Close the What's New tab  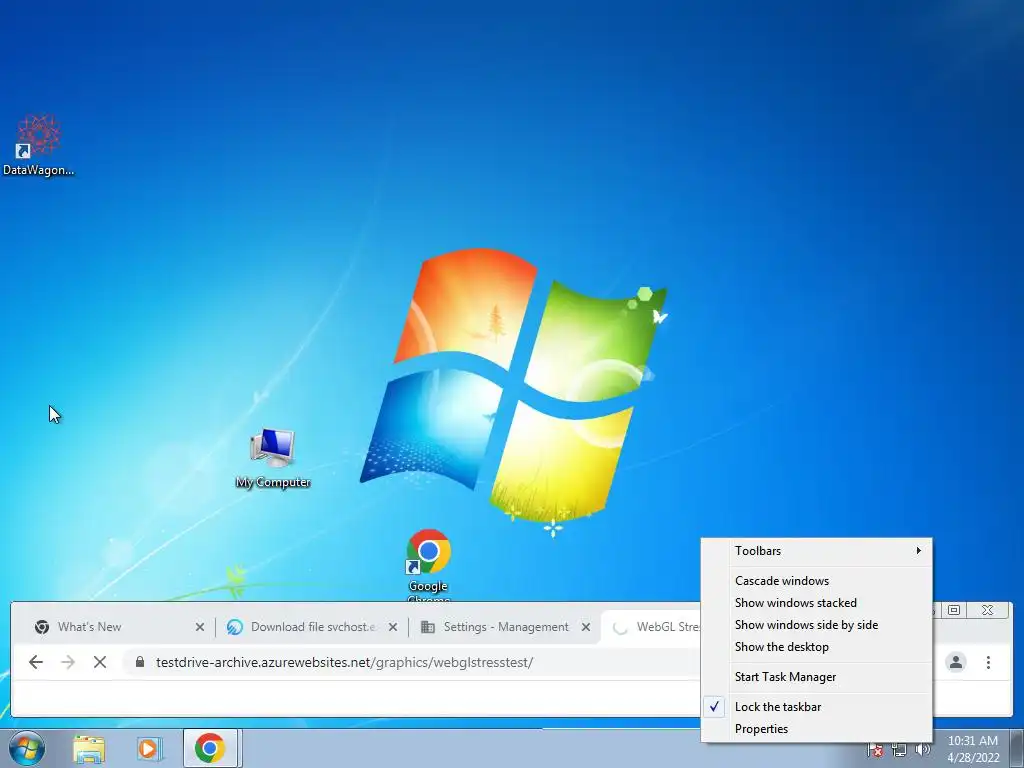pos(200,627)
